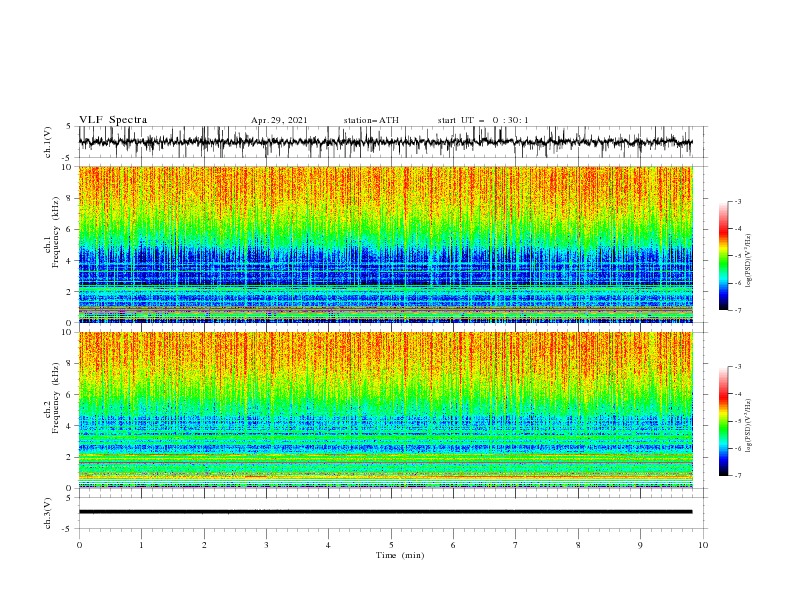
Task: Click the 'start UT = 0 :30: 1' text
Action: tap(483, 120)
